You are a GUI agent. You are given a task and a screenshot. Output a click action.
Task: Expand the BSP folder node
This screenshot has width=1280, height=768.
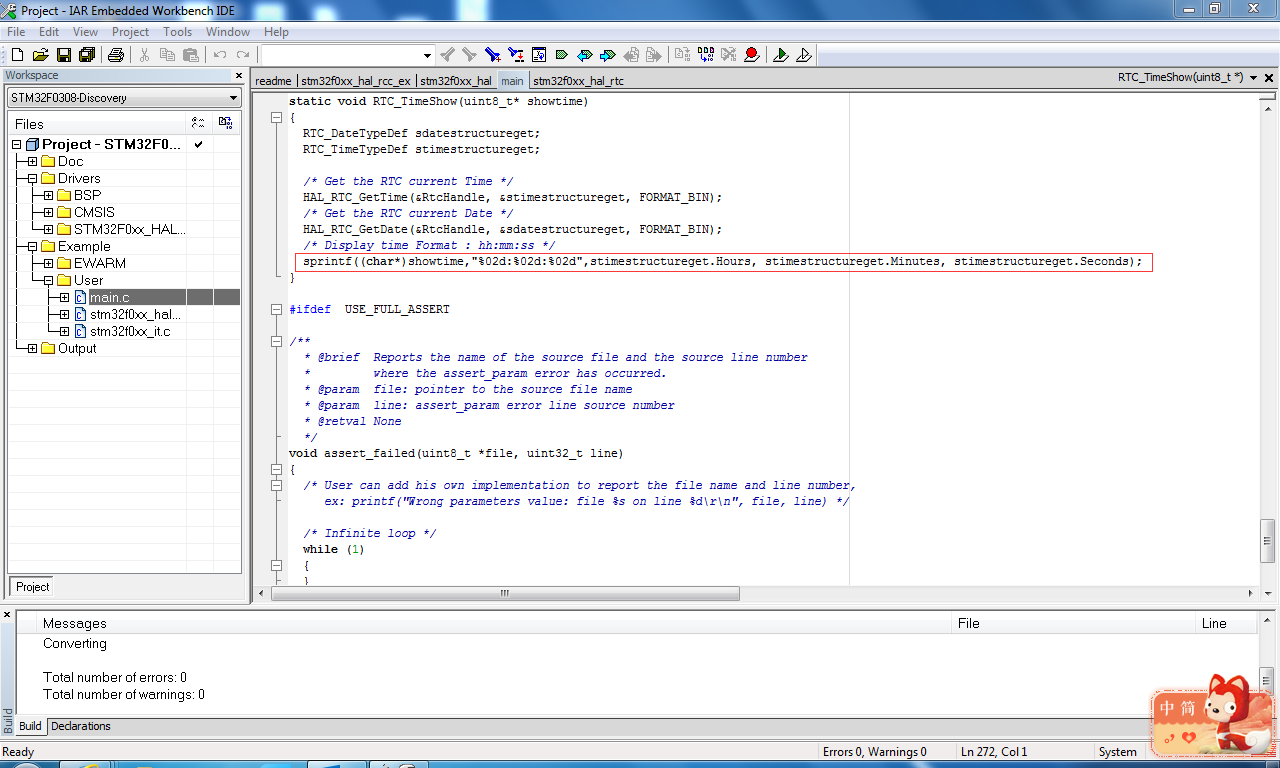(48, 195)
